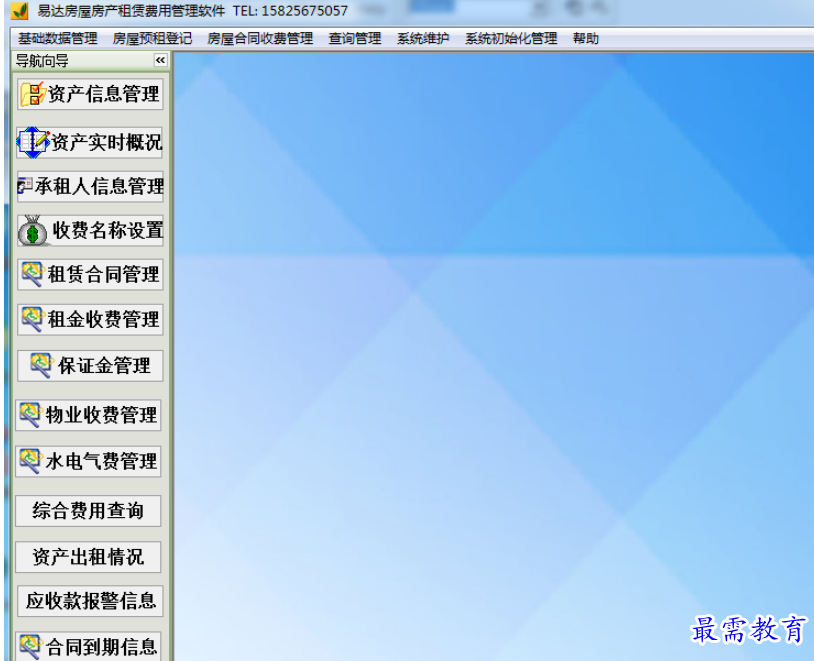The image size is (814, 661).
Task: Click the magnifier icon on 租金收费管理
Action: (x=32, y=318)
